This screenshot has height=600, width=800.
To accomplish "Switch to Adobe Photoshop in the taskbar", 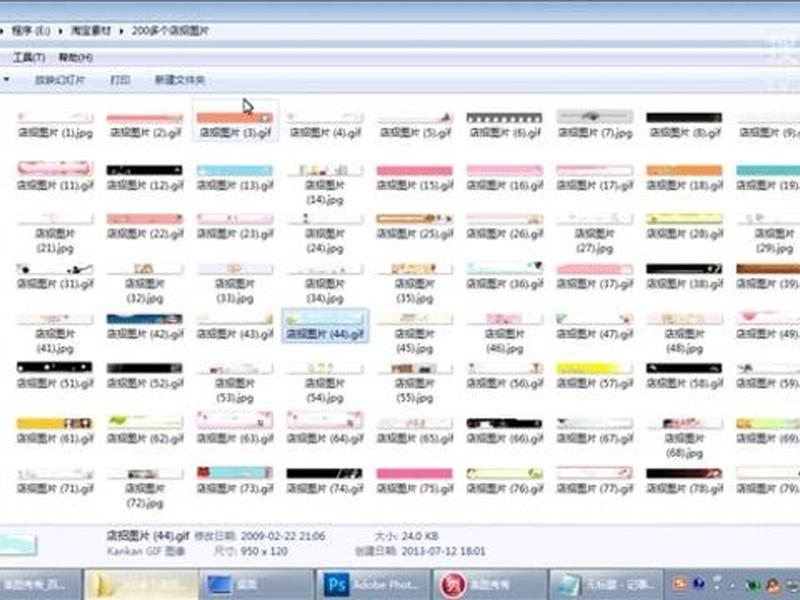I will pyautogui.click(x=373, y=585).
